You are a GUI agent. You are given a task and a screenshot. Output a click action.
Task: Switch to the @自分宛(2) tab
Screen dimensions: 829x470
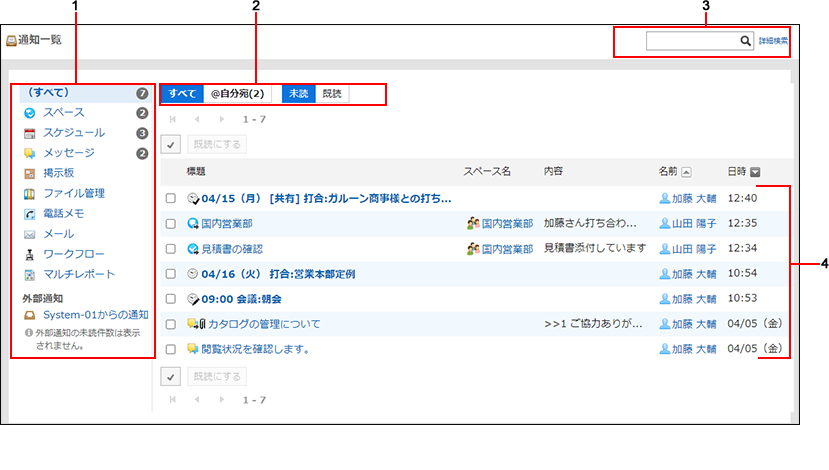[x=237, y=94]
